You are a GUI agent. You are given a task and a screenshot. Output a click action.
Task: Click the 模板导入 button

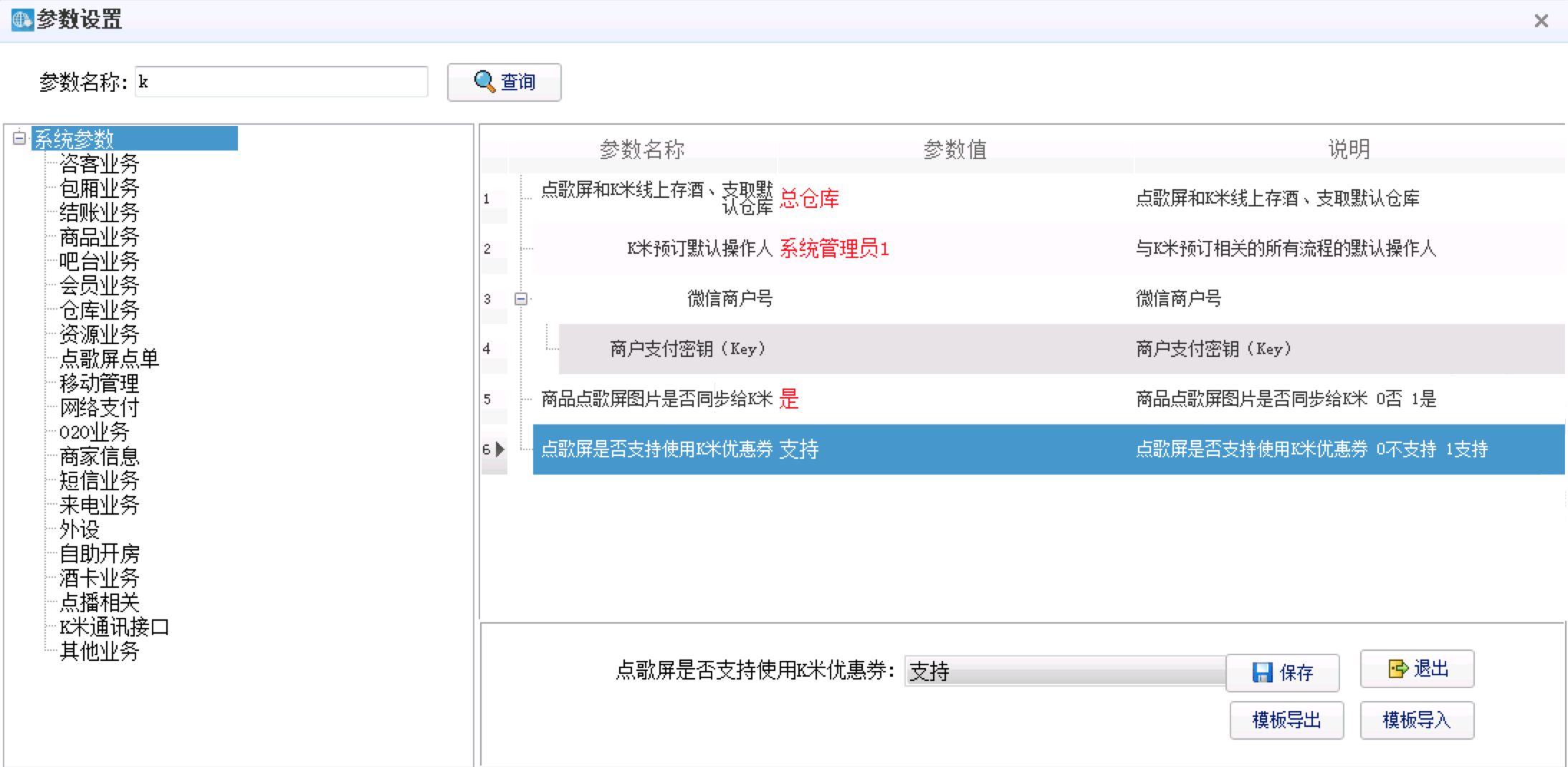[1418, 720]
